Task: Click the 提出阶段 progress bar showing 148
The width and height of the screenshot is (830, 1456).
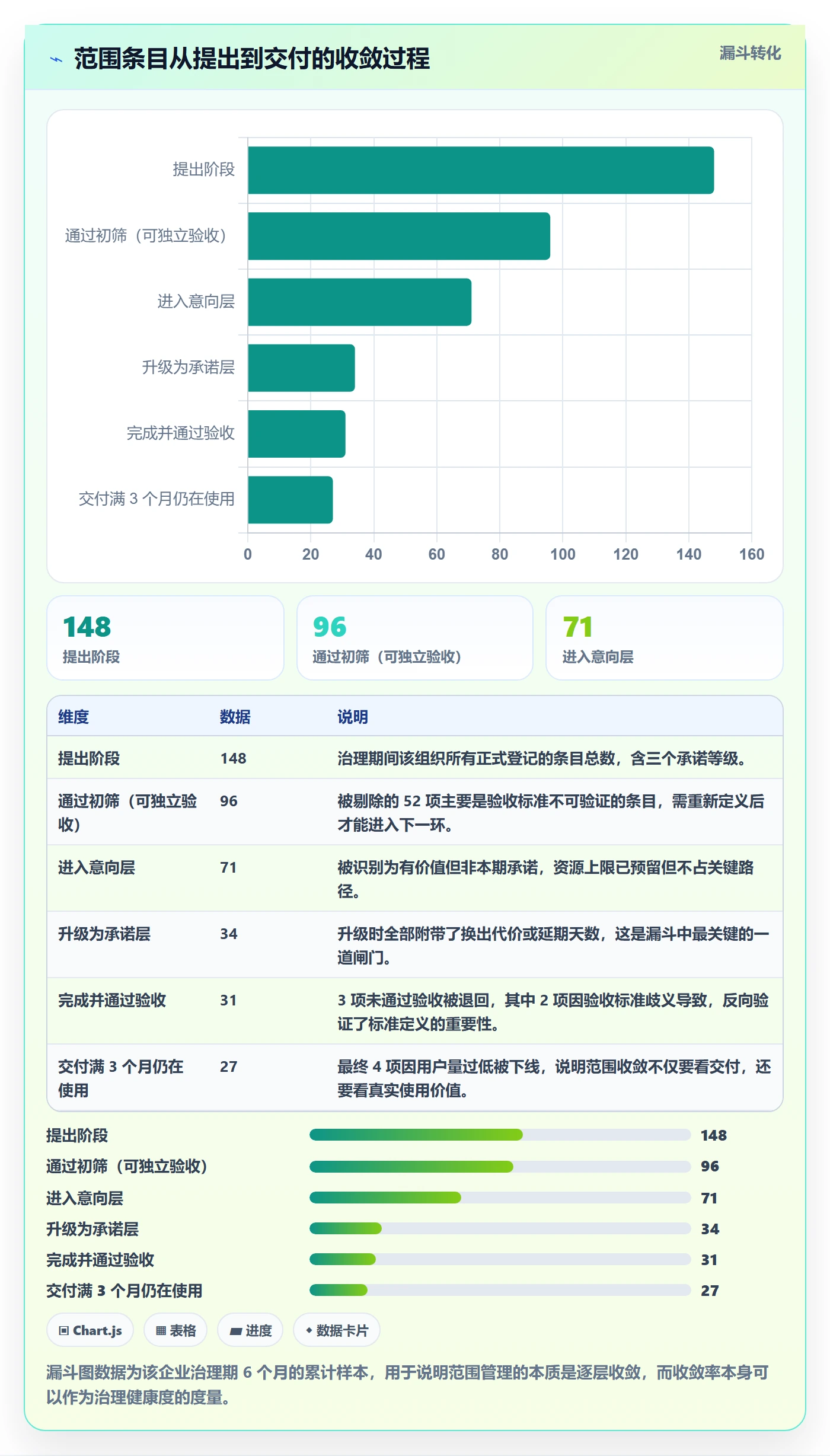Action: click(500, 1135)
